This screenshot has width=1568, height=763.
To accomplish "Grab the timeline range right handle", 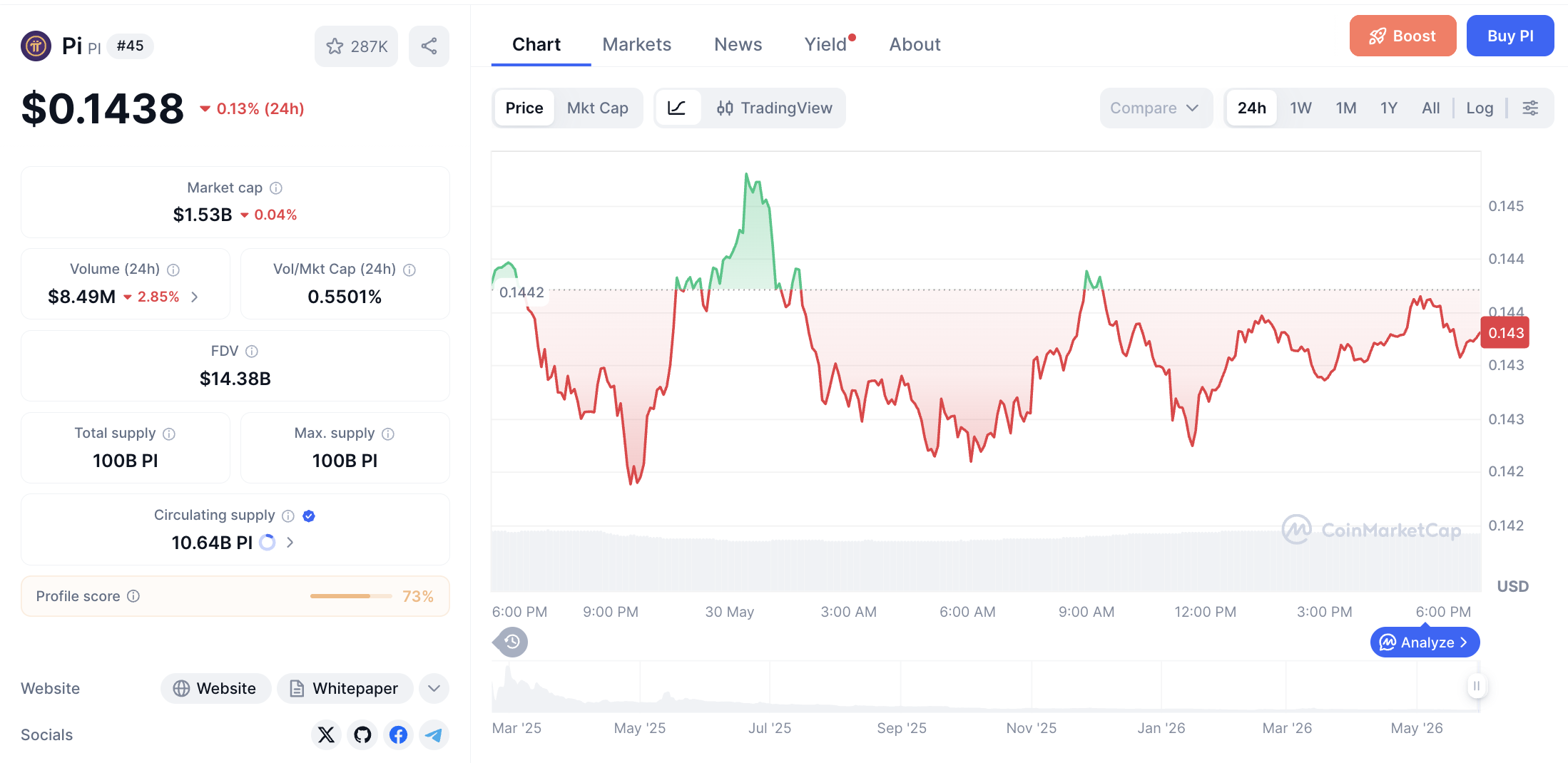I will tap(1476, 686).
